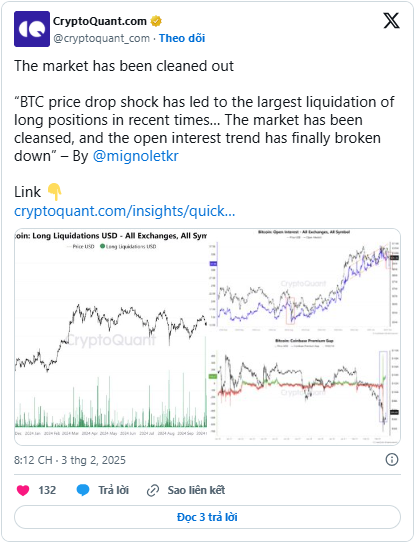
Task: Follow the account via Theo dõi
Action: point(182,38)
